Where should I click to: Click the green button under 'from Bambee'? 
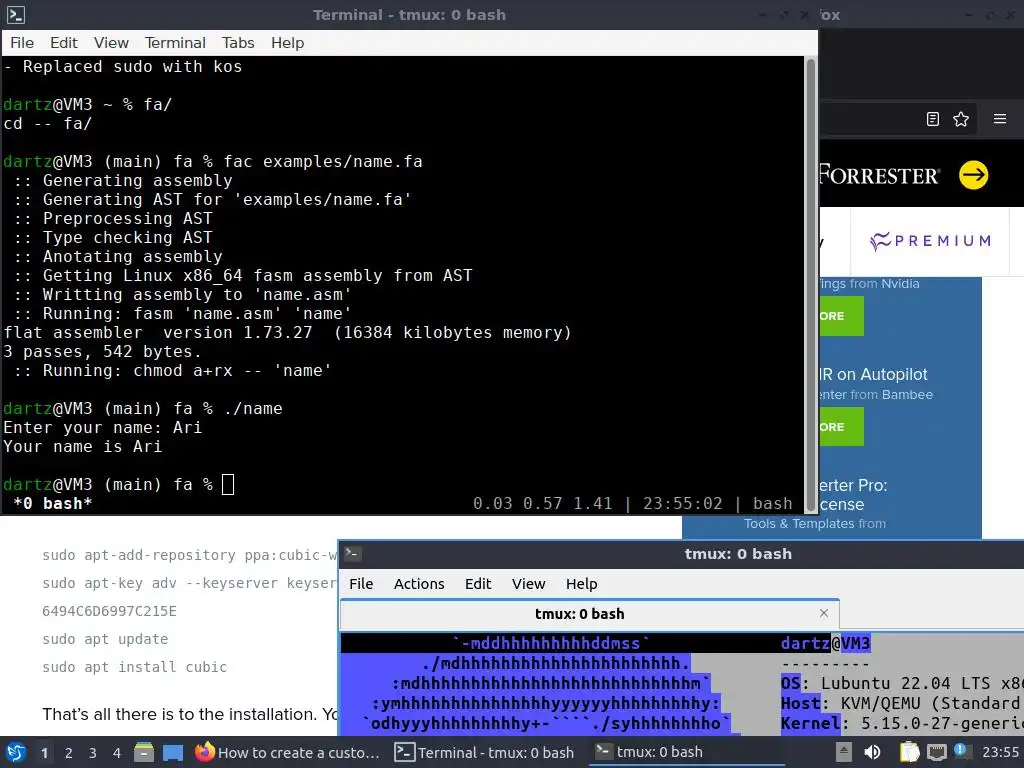click(842, 426)
